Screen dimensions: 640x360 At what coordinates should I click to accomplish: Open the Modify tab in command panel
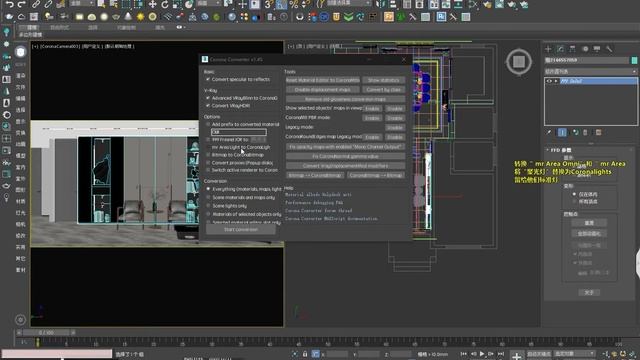tap(560, 49)
